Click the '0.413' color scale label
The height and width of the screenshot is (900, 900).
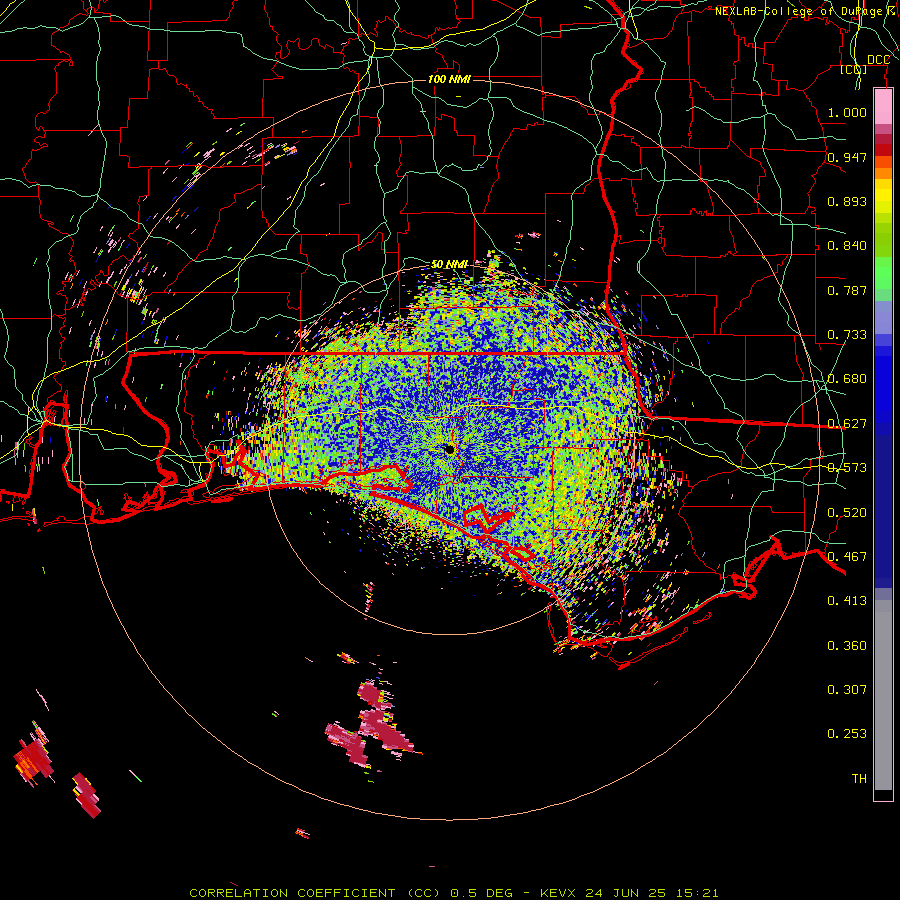[847, 600]
